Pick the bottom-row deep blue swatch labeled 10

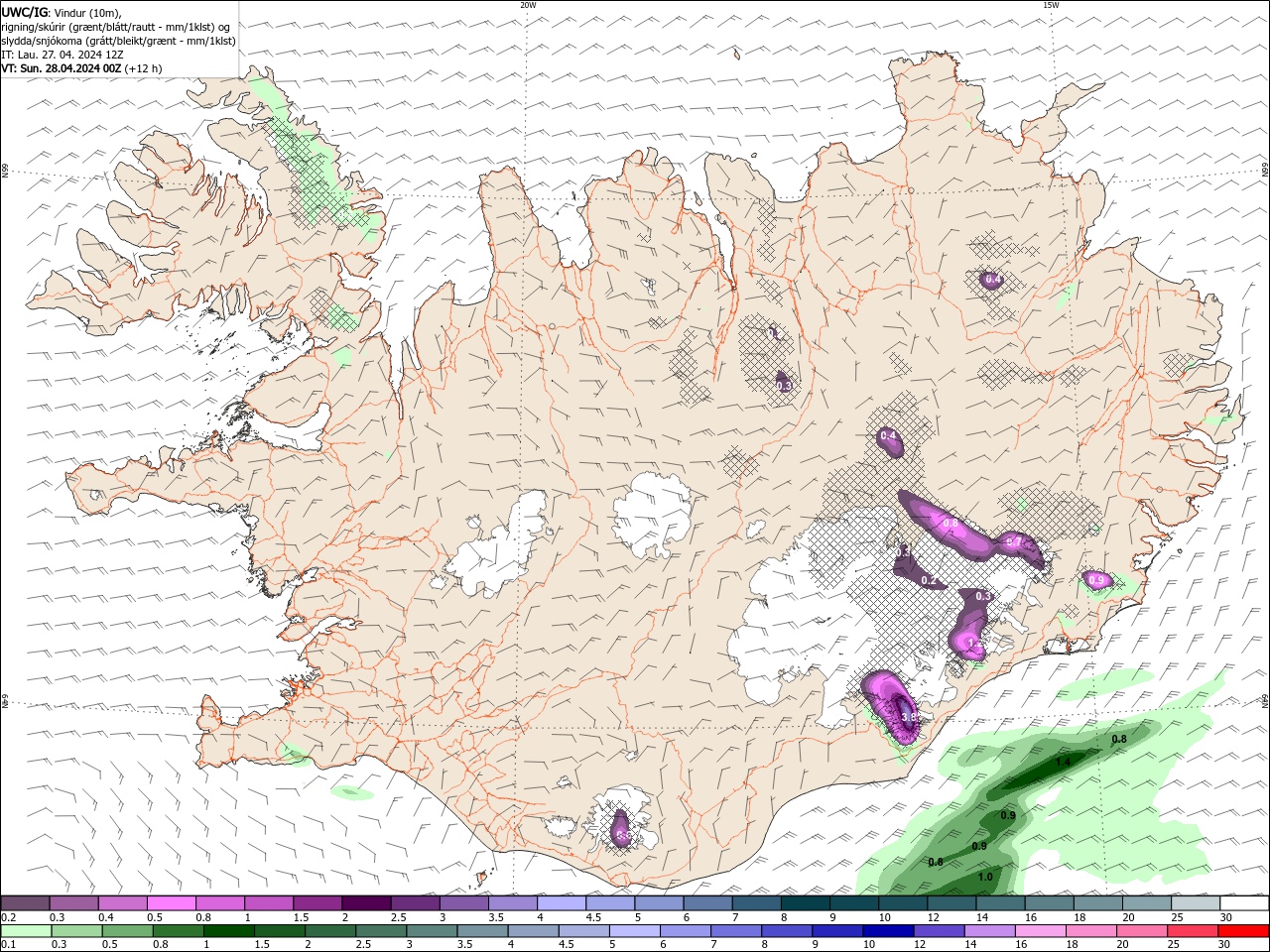point(887,931)
